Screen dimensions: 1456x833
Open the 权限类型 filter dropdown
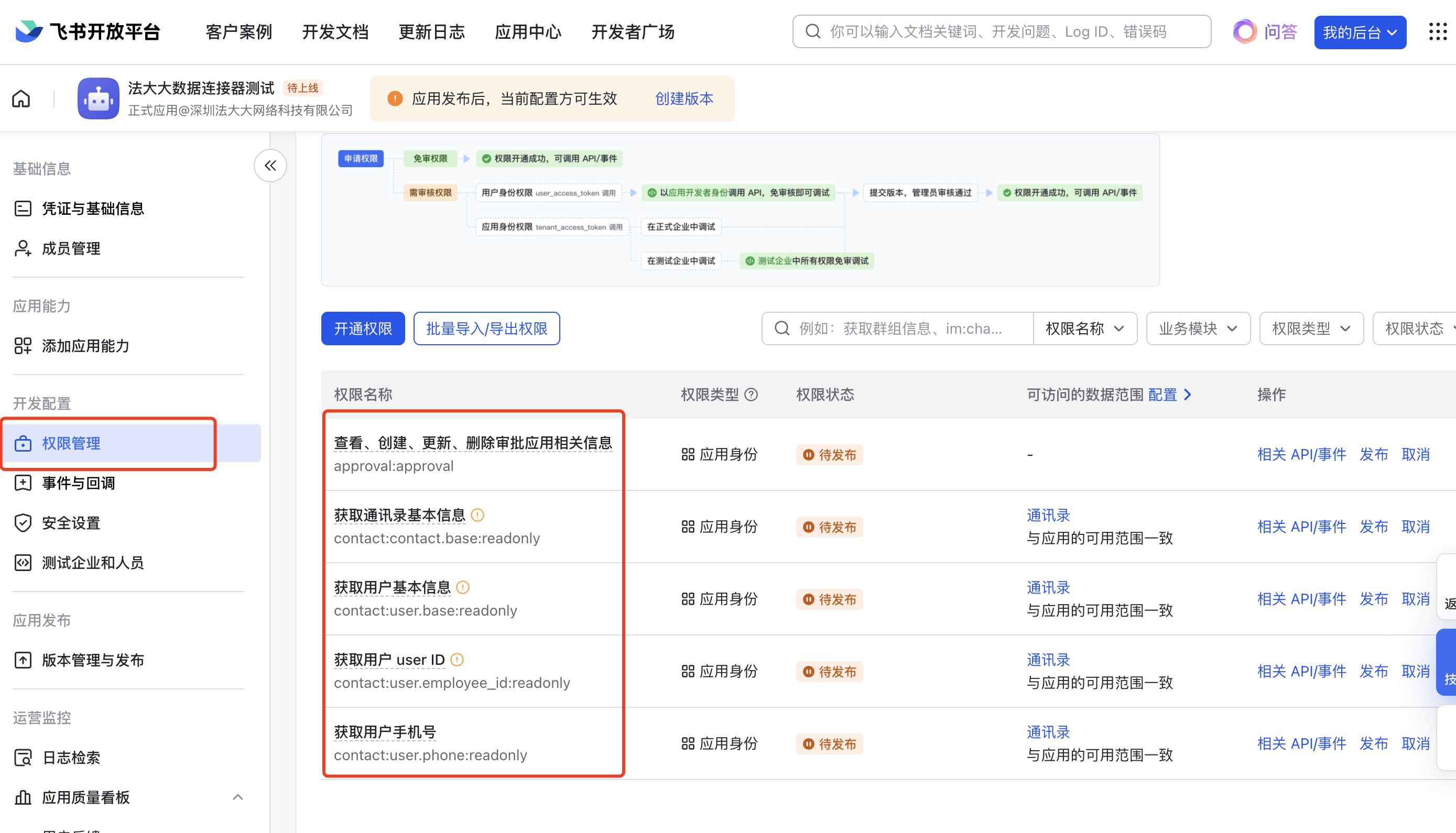(x=1311, y=328)
